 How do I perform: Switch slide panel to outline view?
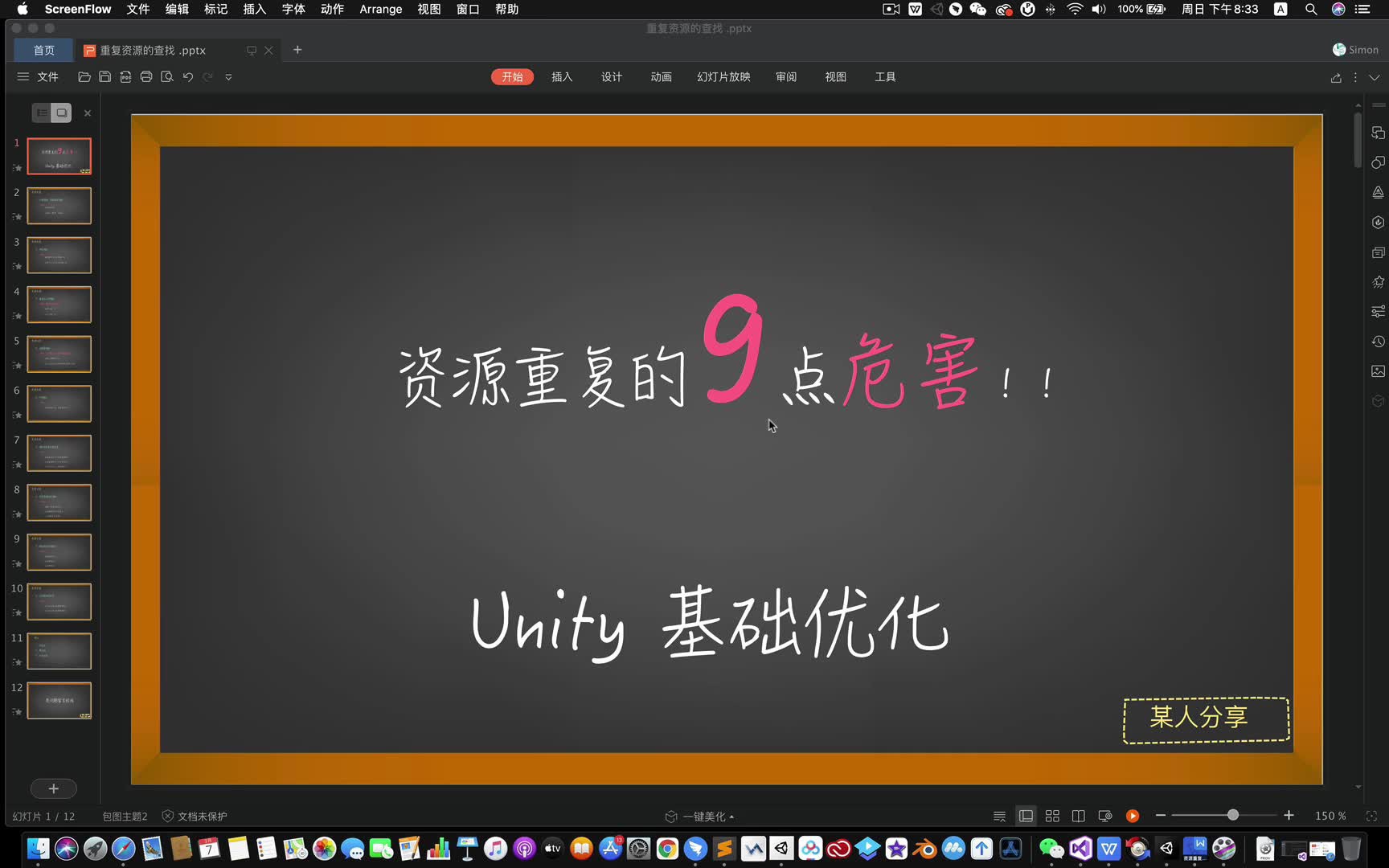(x=42, y=113)
